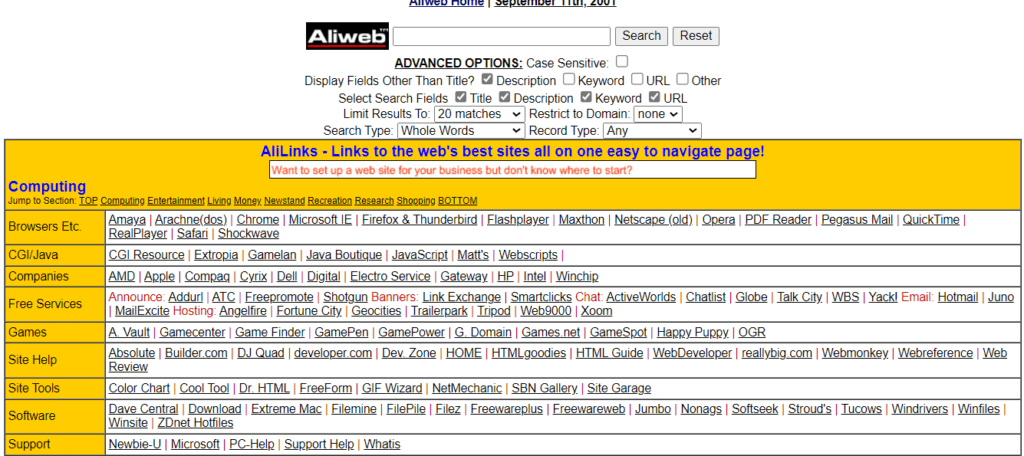The height and width of the screenshot is (456, 1024).
Task: Open the Netscape (old) link
Action: click(x=653, y=220)
